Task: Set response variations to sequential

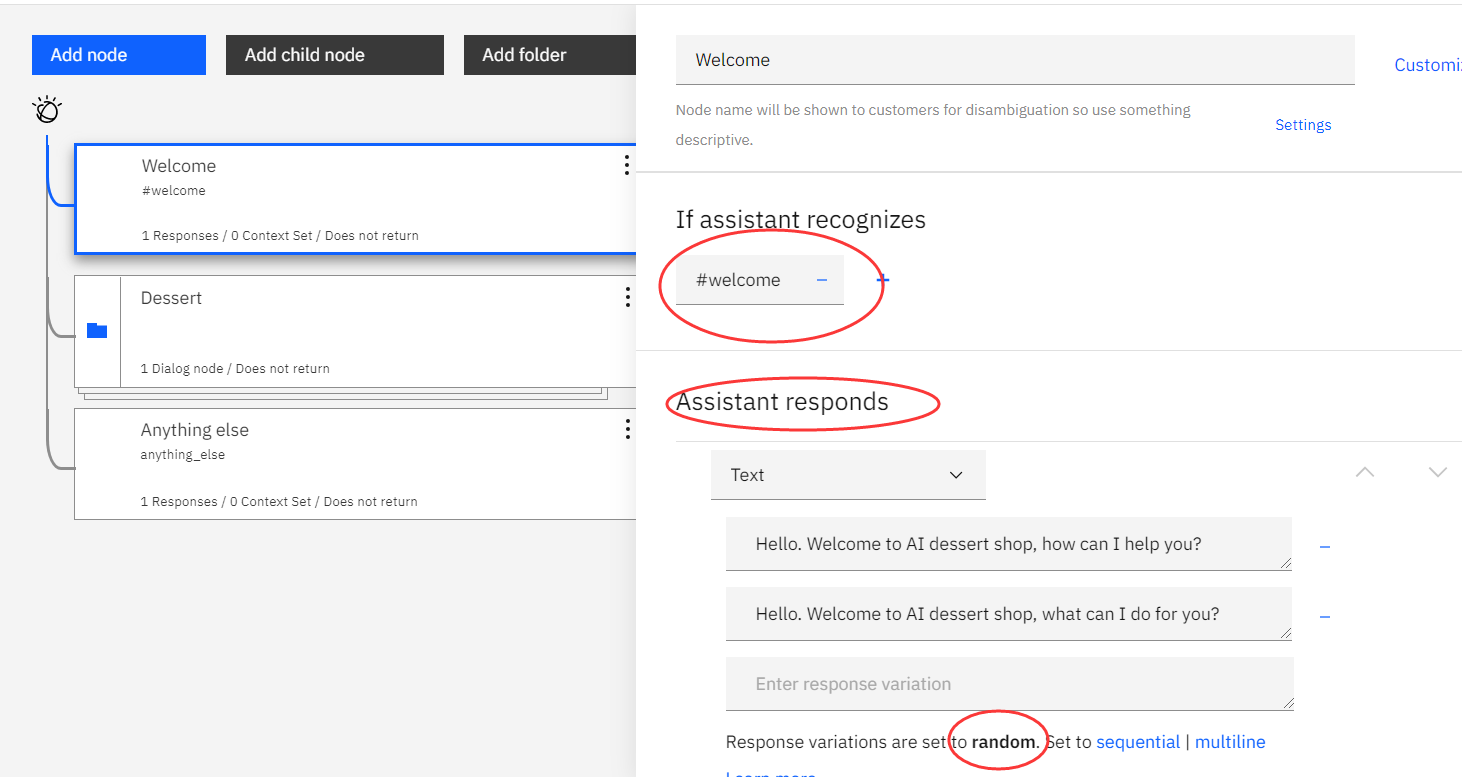Action: coord(1138,742)
